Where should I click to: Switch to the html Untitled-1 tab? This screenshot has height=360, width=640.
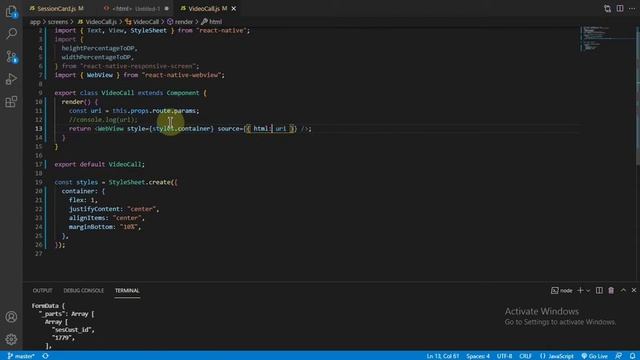136,8
